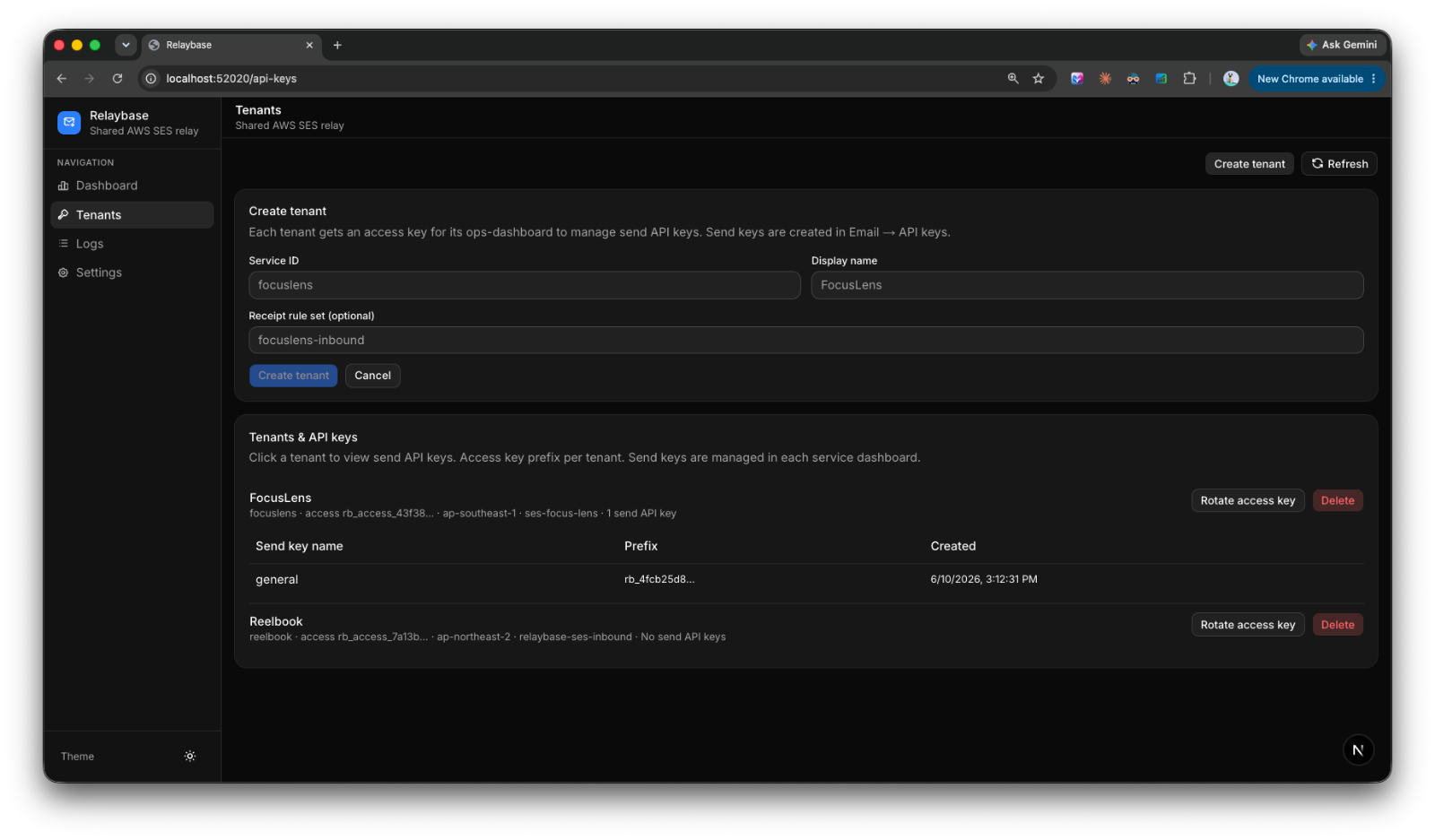
Task: Cancel the create tenant form
Action: (372, 376)
